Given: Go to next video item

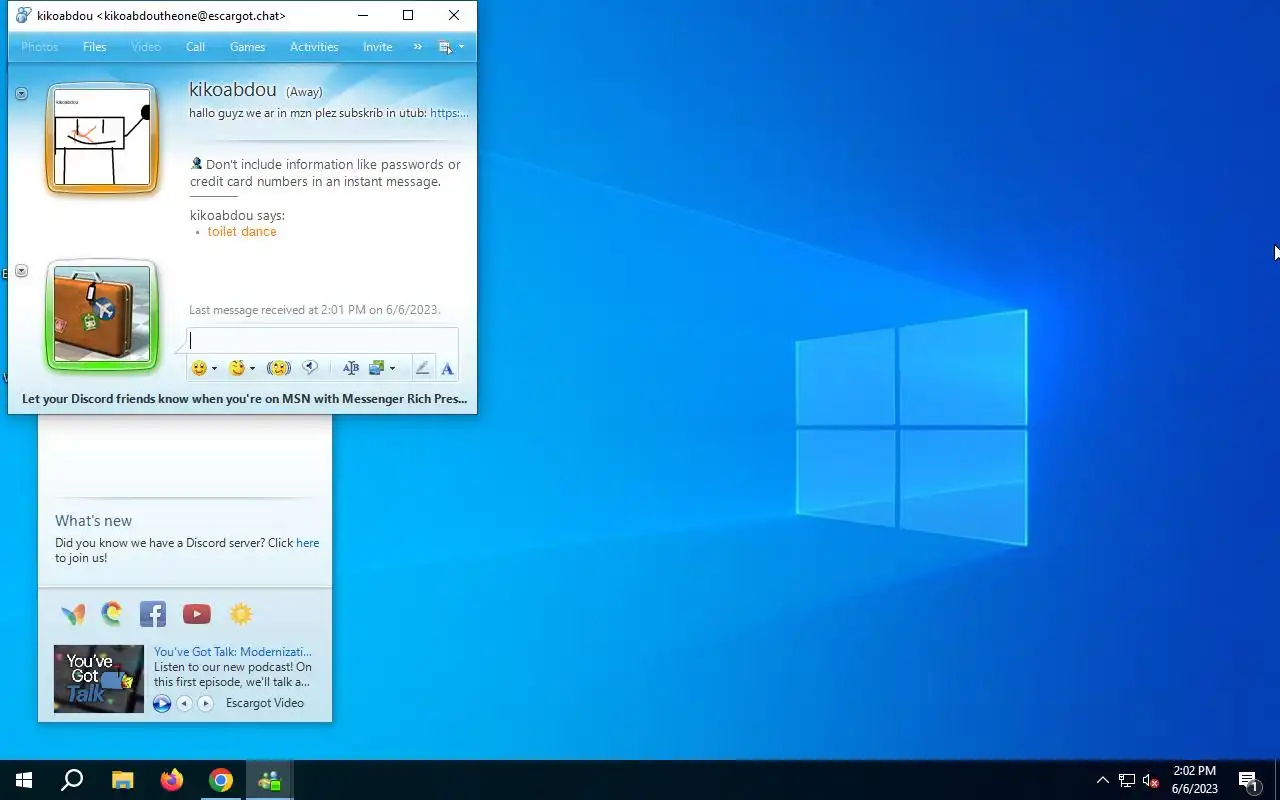Looking at the screenshot, I should 205,704.
